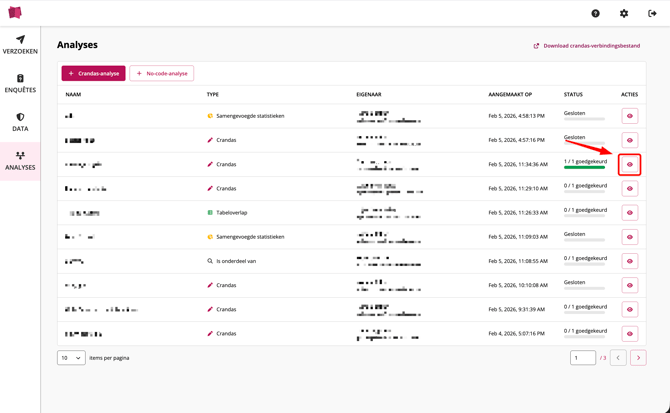Image resolution: width=670 pixels, height=413 pixels.
Task: Open the Data sidebar section
Action: coord(20,122)
